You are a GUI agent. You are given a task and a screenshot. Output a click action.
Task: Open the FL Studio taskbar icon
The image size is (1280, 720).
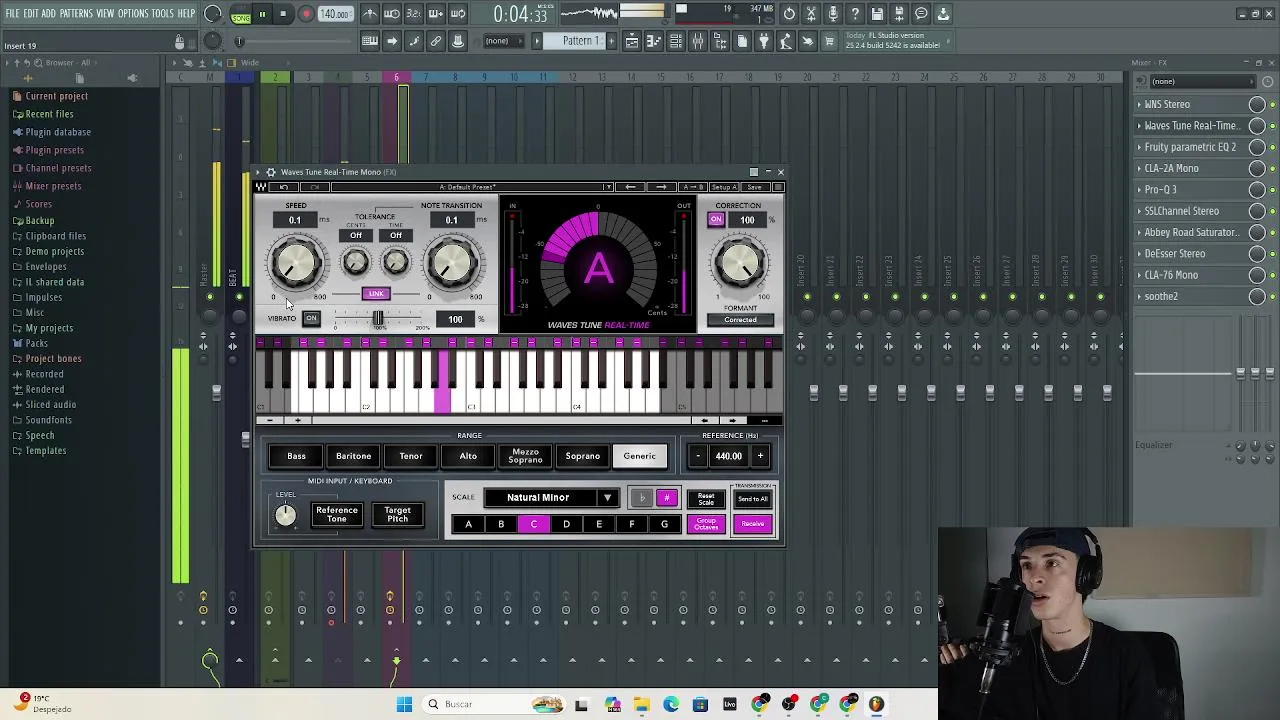pyautogui.click(x=877, y=704)
